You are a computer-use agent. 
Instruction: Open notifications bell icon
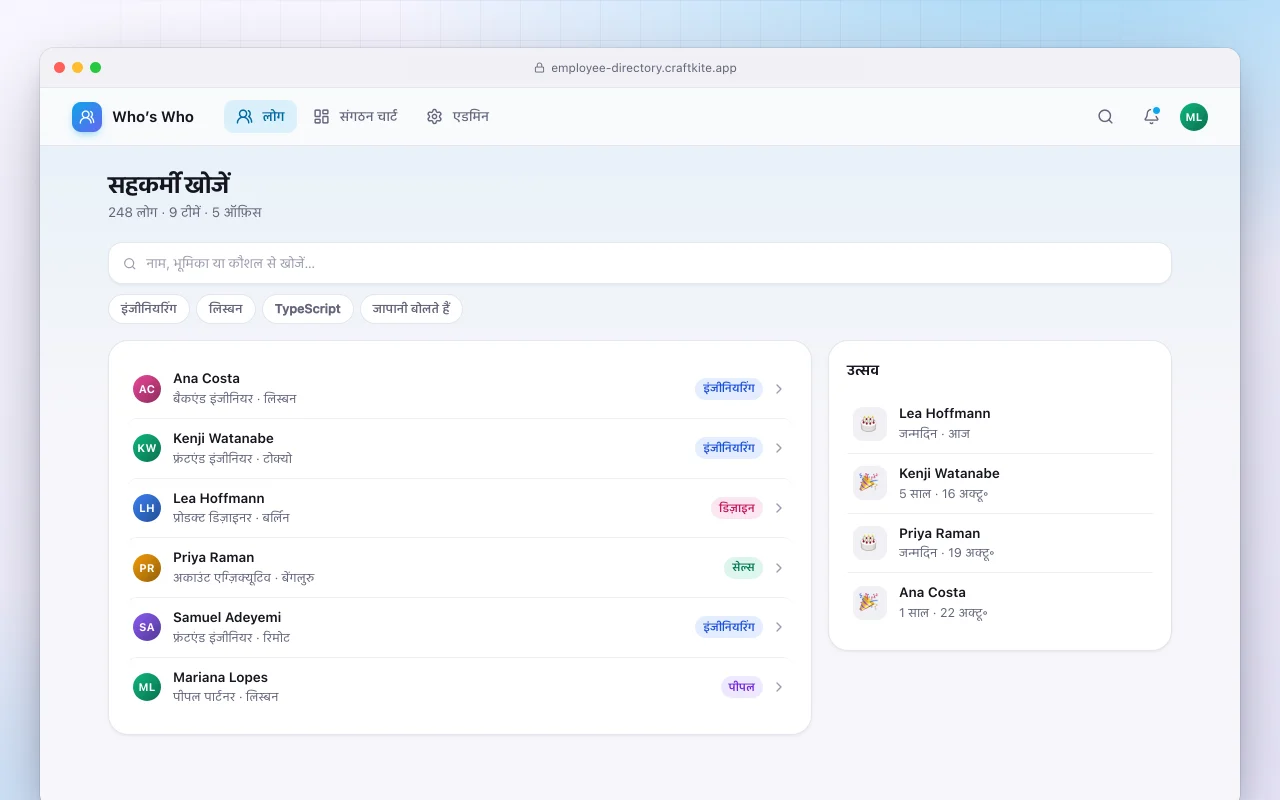point(1151,117)
